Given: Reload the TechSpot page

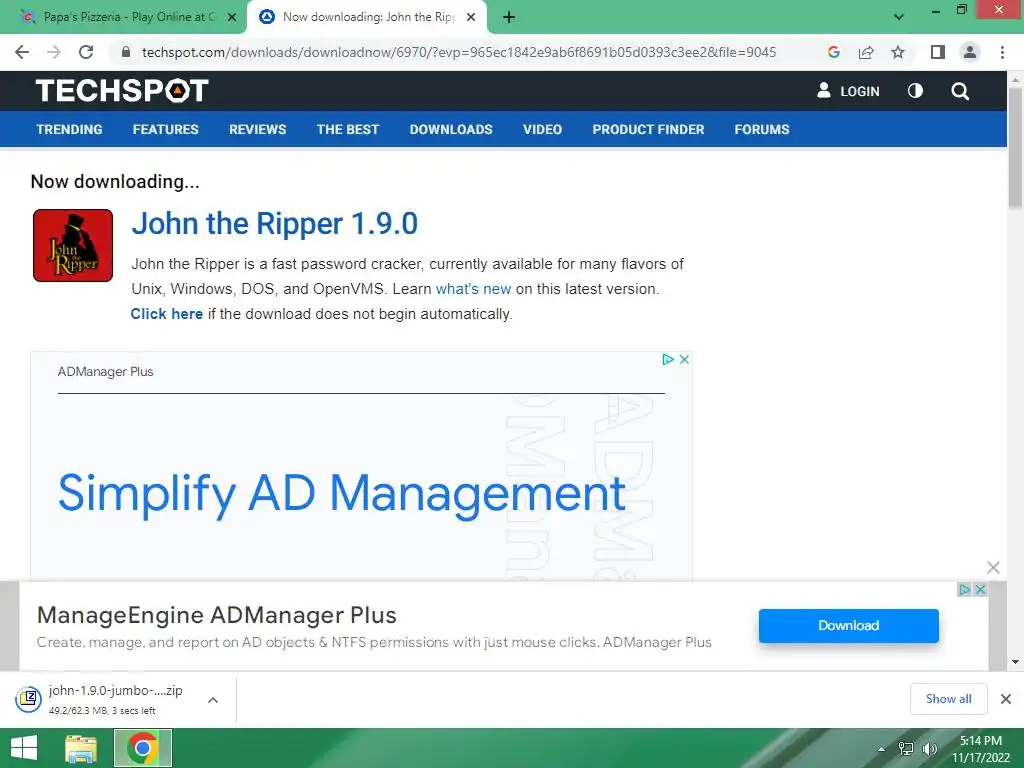Looking at the screenshot, I should pyautogui.click(x=86, y=52).
